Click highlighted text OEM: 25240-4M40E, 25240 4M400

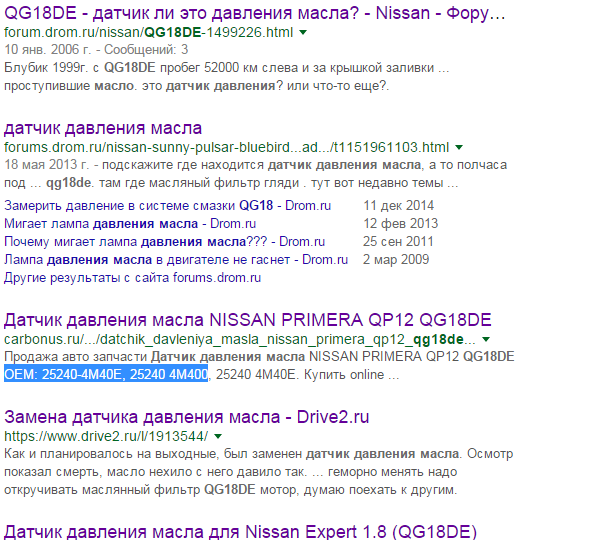(x=106, y=374)
